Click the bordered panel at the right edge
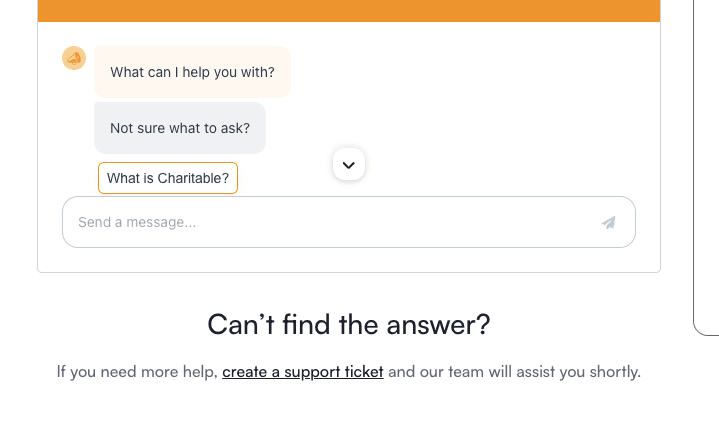The width and height of the screenshot is (719, 423). (706, 167)
